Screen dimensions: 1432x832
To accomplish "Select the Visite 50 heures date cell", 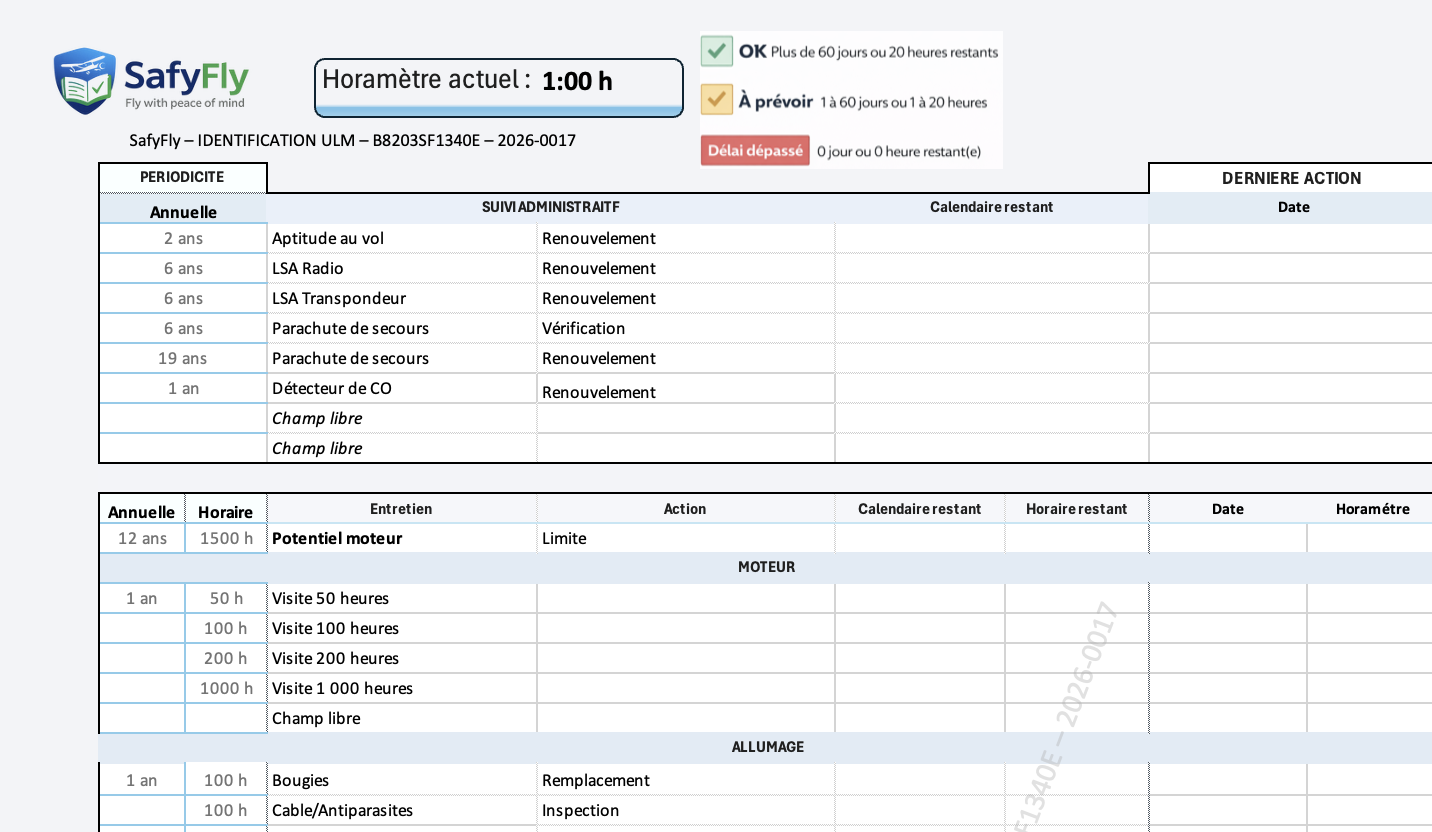I will coord(1227,598).
